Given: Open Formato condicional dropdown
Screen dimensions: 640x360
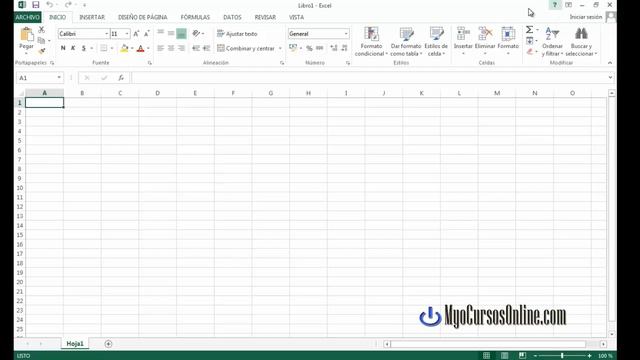Looking at the screenshot, I should tap(371, 42).
